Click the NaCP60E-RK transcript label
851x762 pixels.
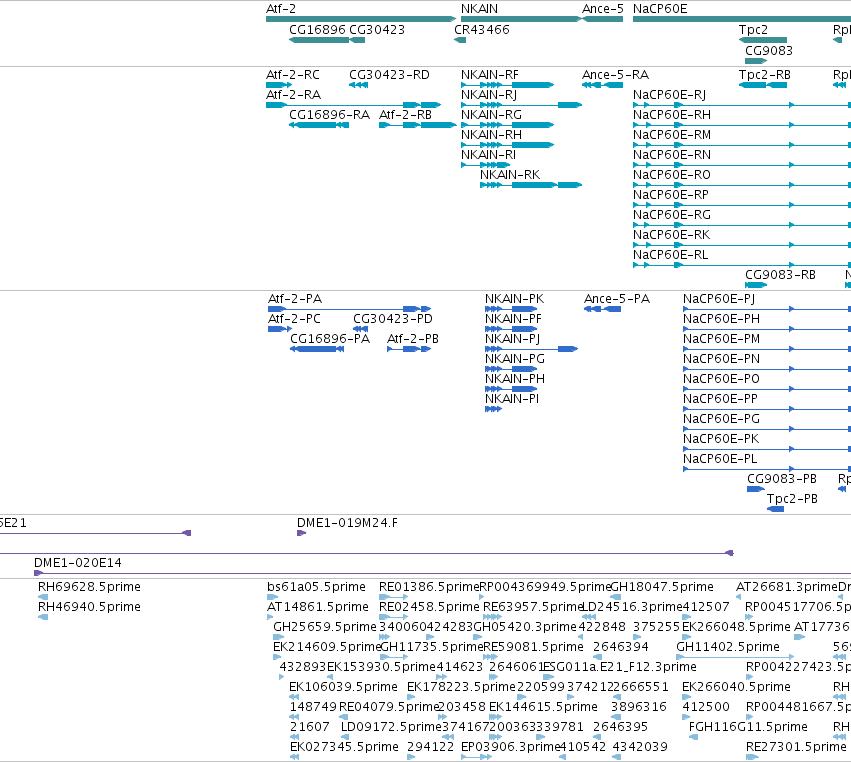tap(671, 235)
